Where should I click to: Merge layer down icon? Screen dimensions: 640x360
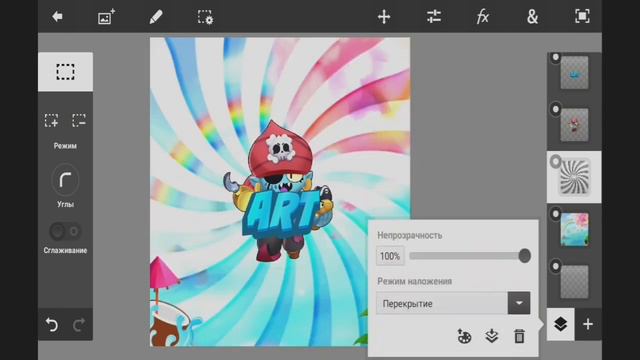point(492,336)
